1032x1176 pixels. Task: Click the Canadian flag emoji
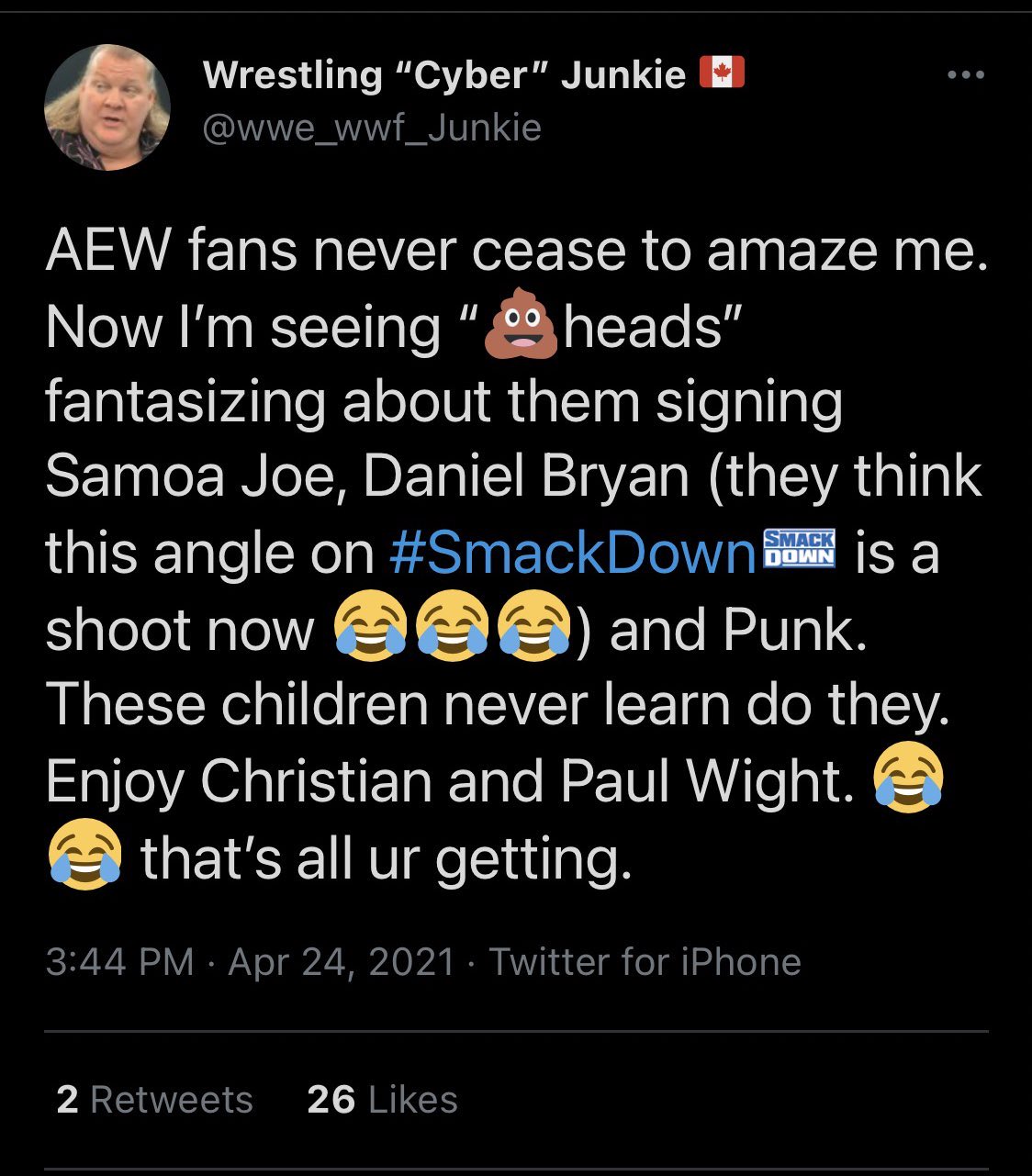pos(722,72)
